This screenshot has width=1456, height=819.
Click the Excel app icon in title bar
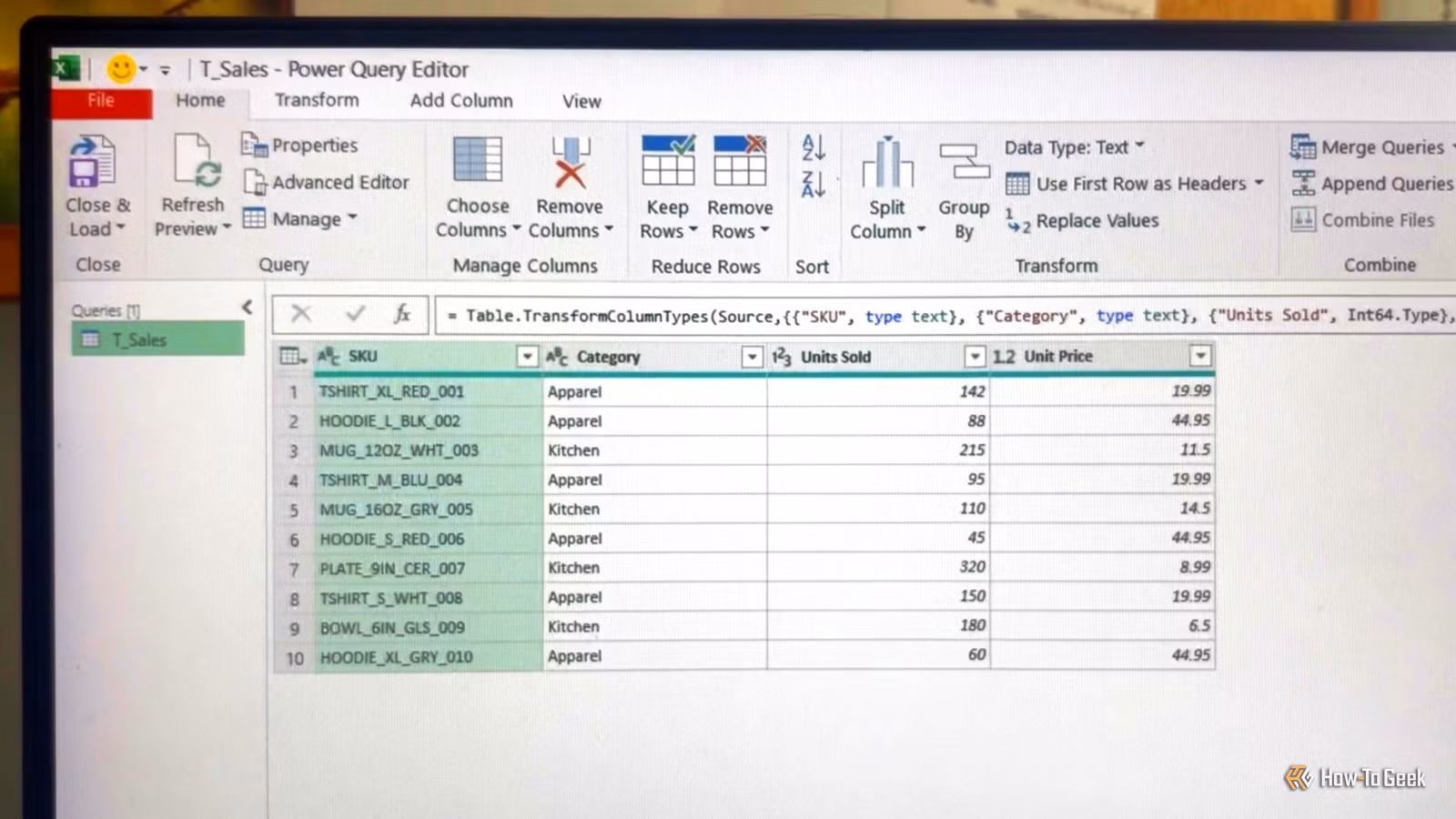coord(66,68)
